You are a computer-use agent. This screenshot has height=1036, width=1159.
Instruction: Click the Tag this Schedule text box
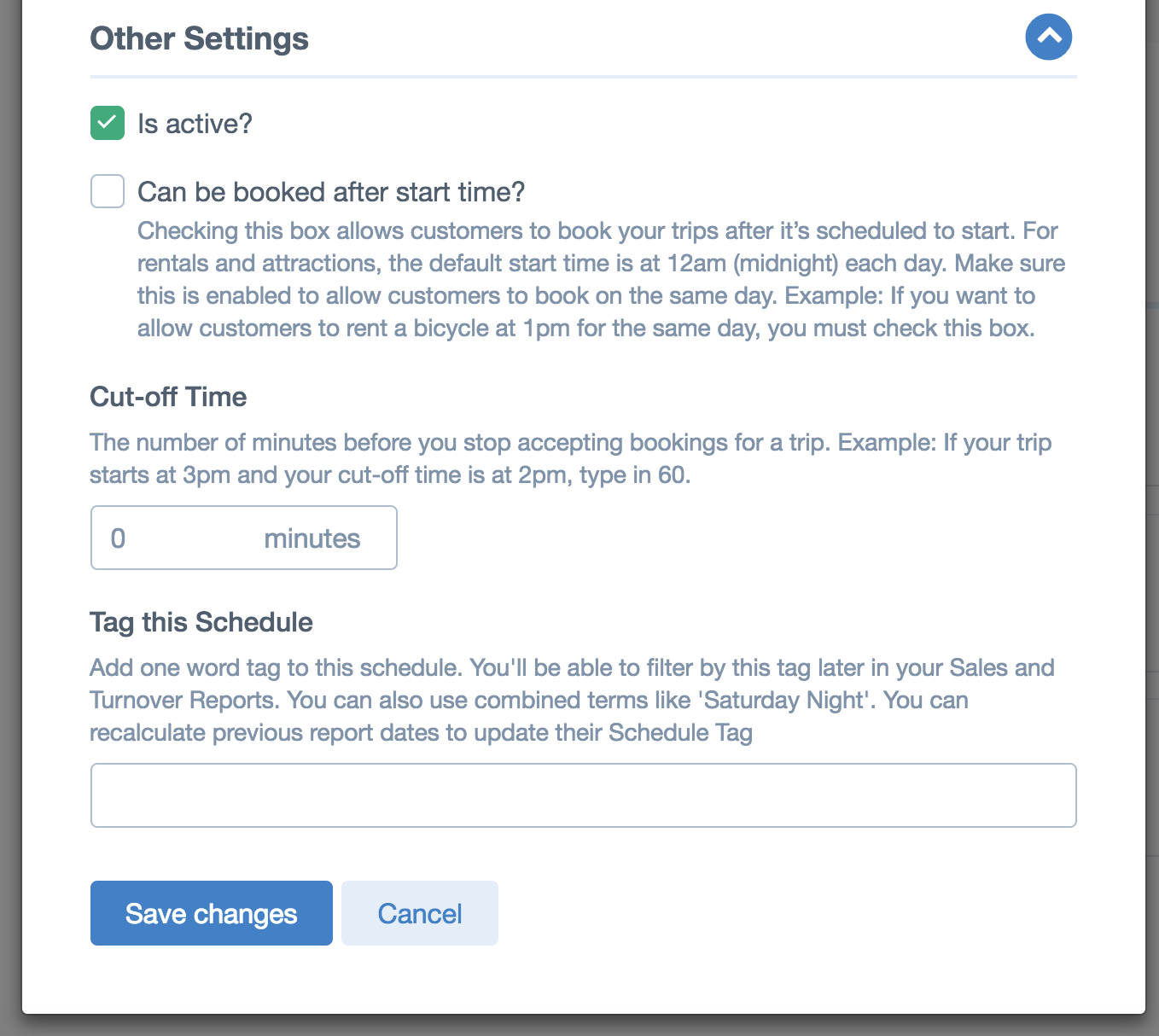(x=584, y=795)
